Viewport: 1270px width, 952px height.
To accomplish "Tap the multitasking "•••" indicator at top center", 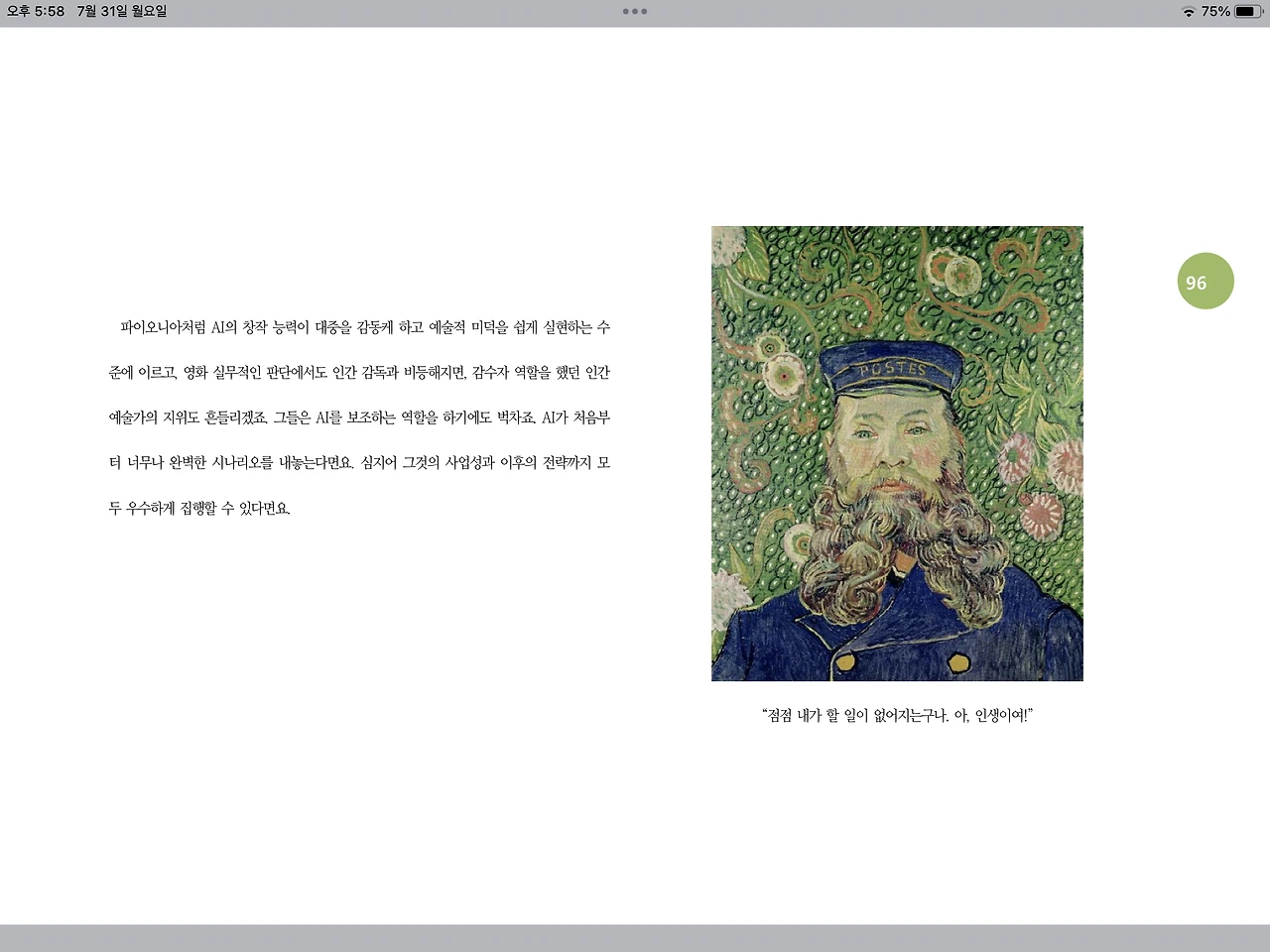I will click(x=635, y=12).
